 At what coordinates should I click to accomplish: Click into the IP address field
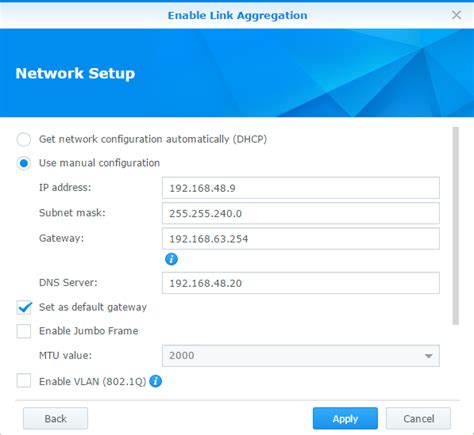301,188
